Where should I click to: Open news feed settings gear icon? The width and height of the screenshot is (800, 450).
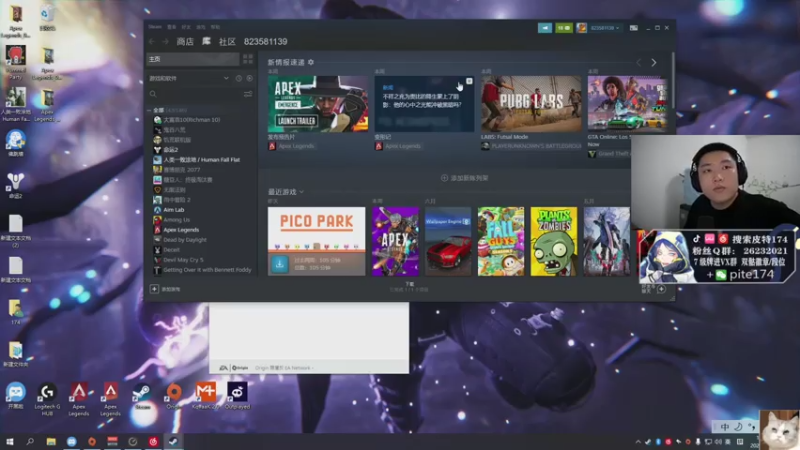click(x=311, y=62)
